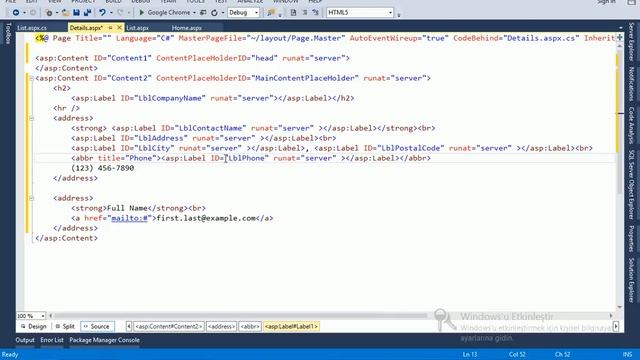Click the Navigate Backward arrow icon
The image size is (640, 360).
point(16,13)
